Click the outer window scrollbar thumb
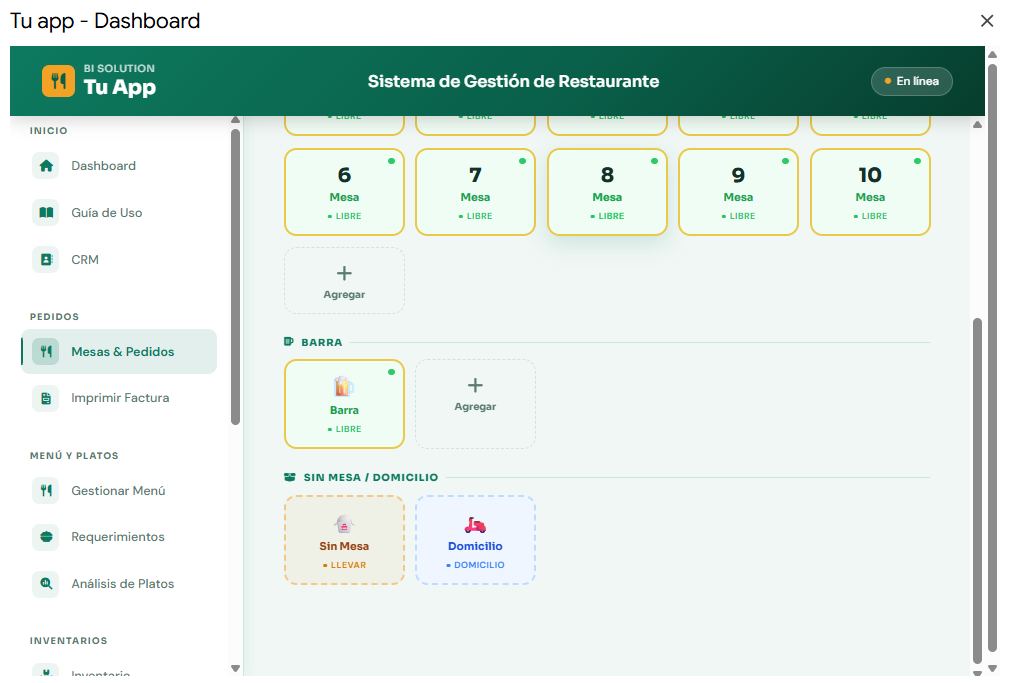 click(x=992, y=358)
